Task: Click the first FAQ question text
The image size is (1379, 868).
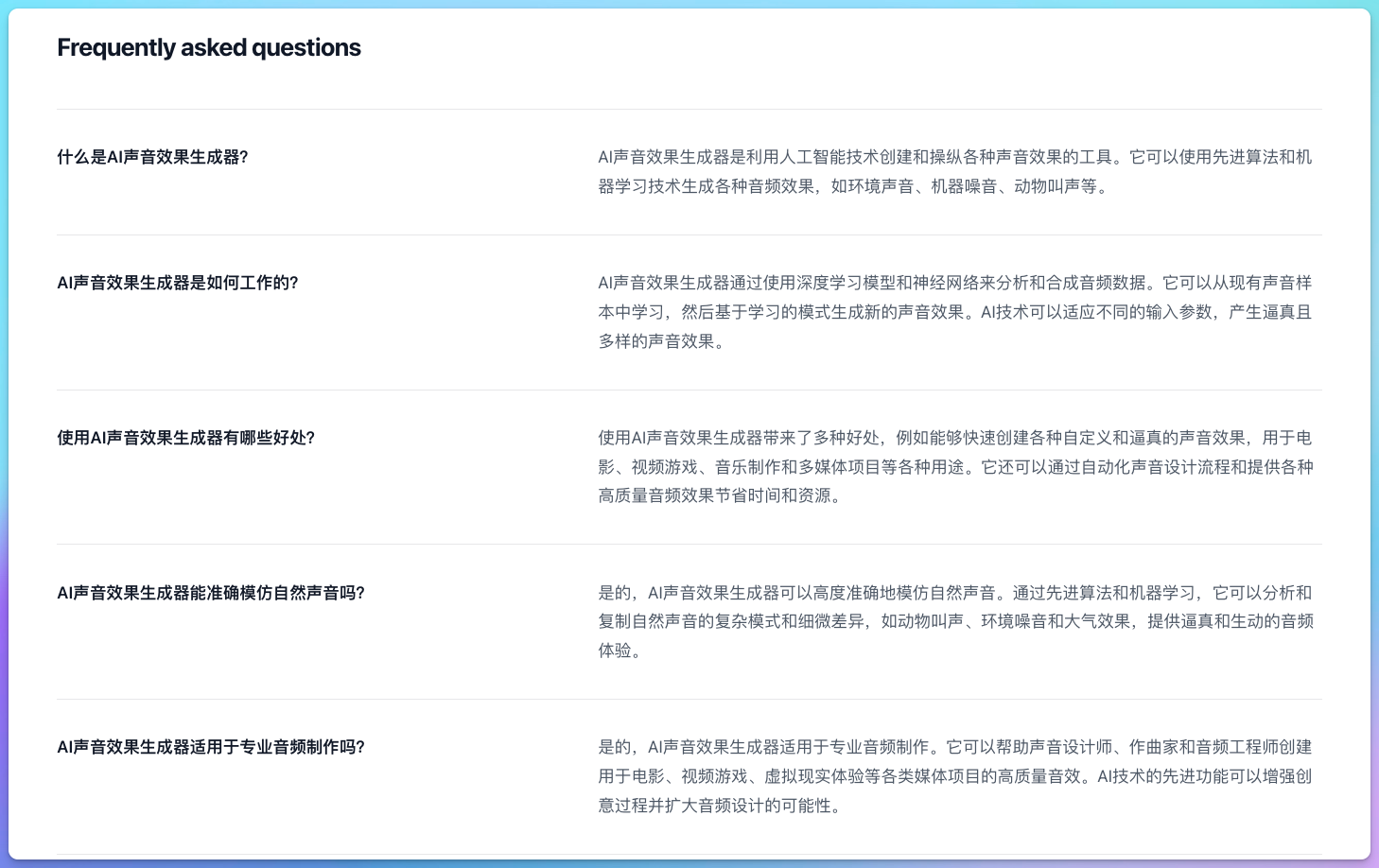Action: (x=154, y=157)
